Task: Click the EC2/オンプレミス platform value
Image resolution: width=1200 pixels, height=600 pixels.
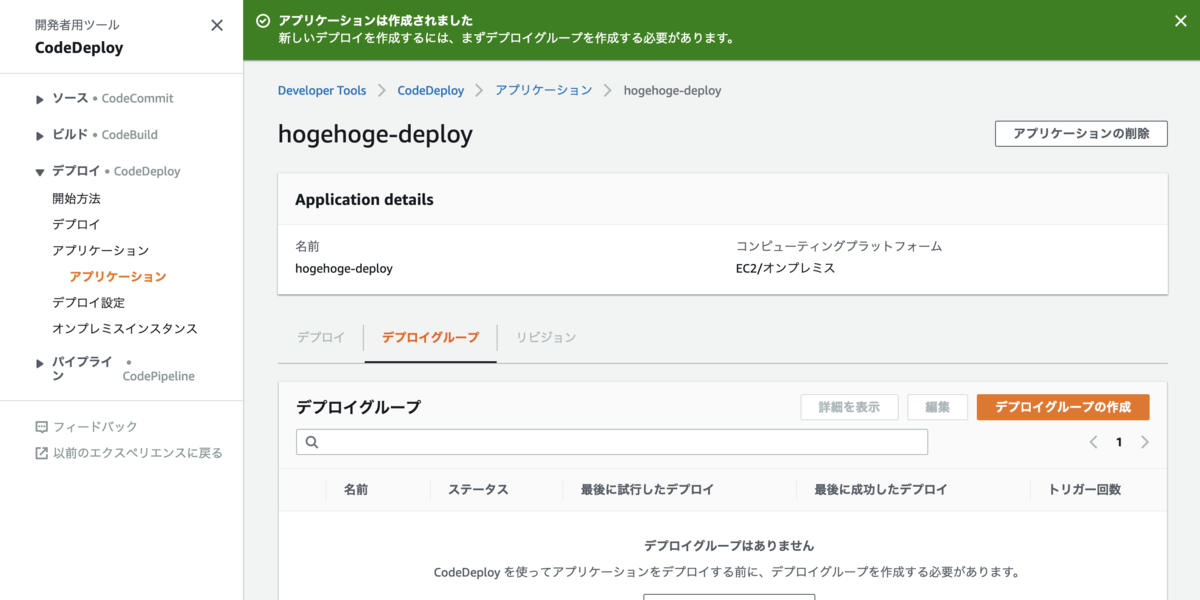Action: [785, 268]
